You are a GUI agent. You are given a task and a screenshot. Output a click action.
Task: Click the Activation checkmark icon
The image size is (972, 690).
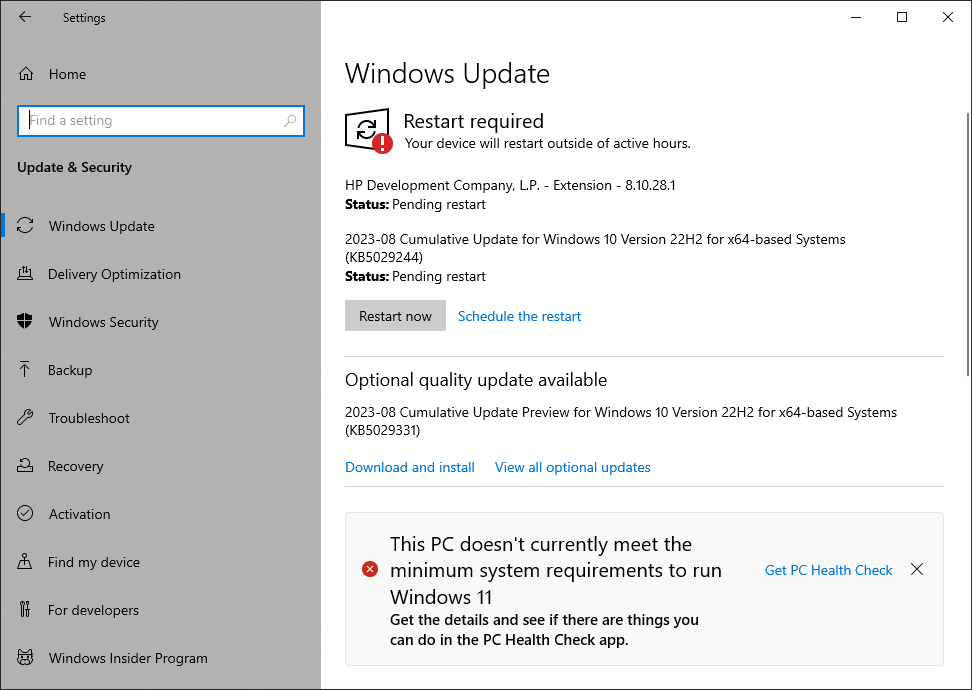coord(26,514)
